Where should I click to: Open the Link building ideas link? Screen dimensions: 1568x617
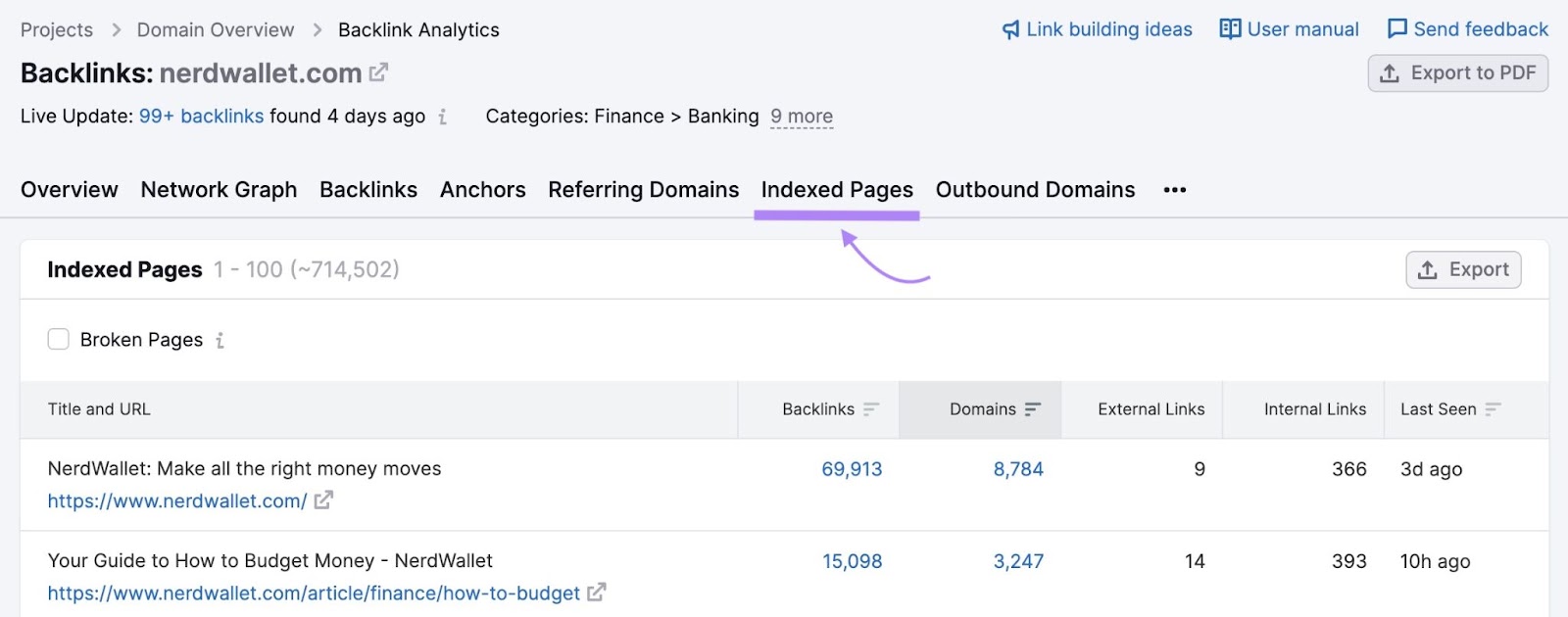tap(1097, 29)
